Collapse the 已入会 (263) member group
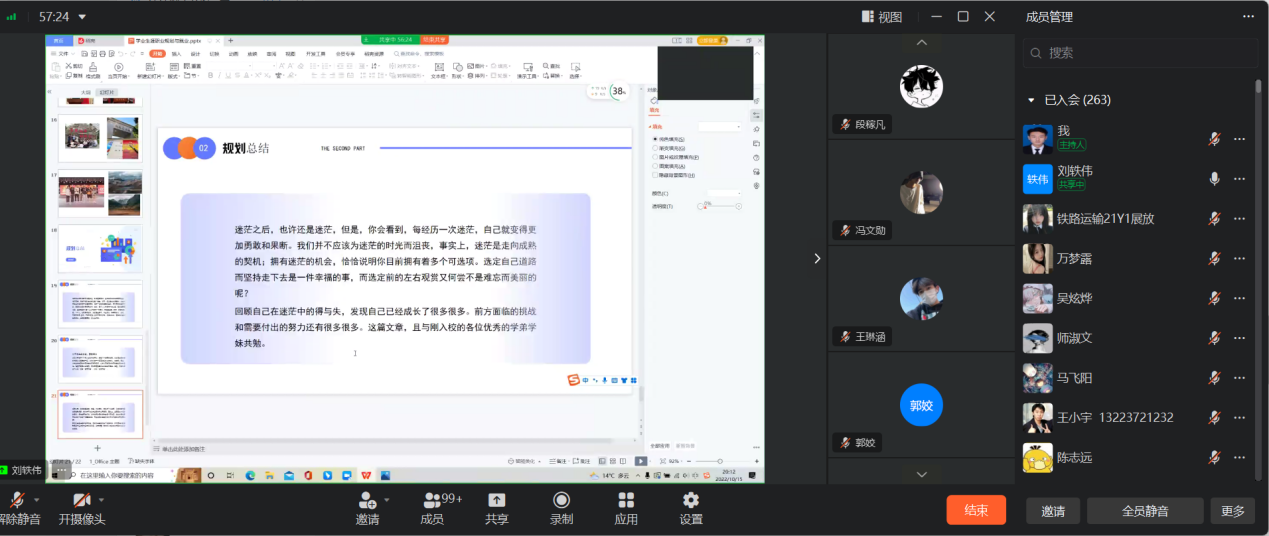This screenshot has width=1269, height=536. [1031, 100]
